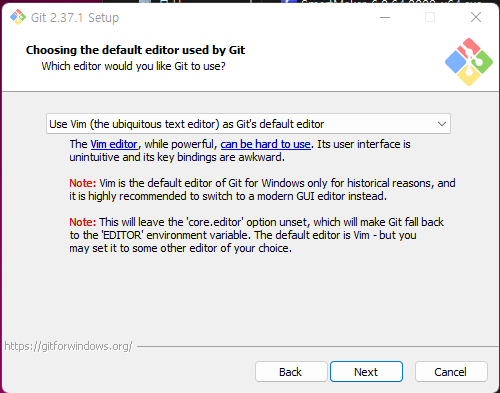Cancel the Git setup
This screenshot has height=393, width=500.
tap(451, 372)
